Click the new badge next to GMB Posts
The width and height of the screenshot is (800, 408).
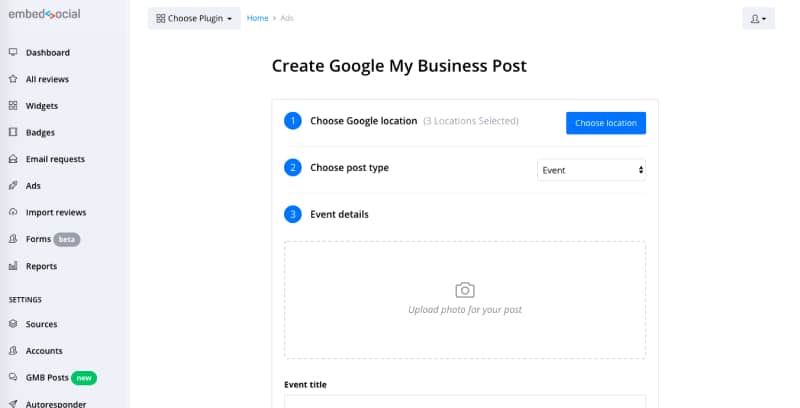84,378
